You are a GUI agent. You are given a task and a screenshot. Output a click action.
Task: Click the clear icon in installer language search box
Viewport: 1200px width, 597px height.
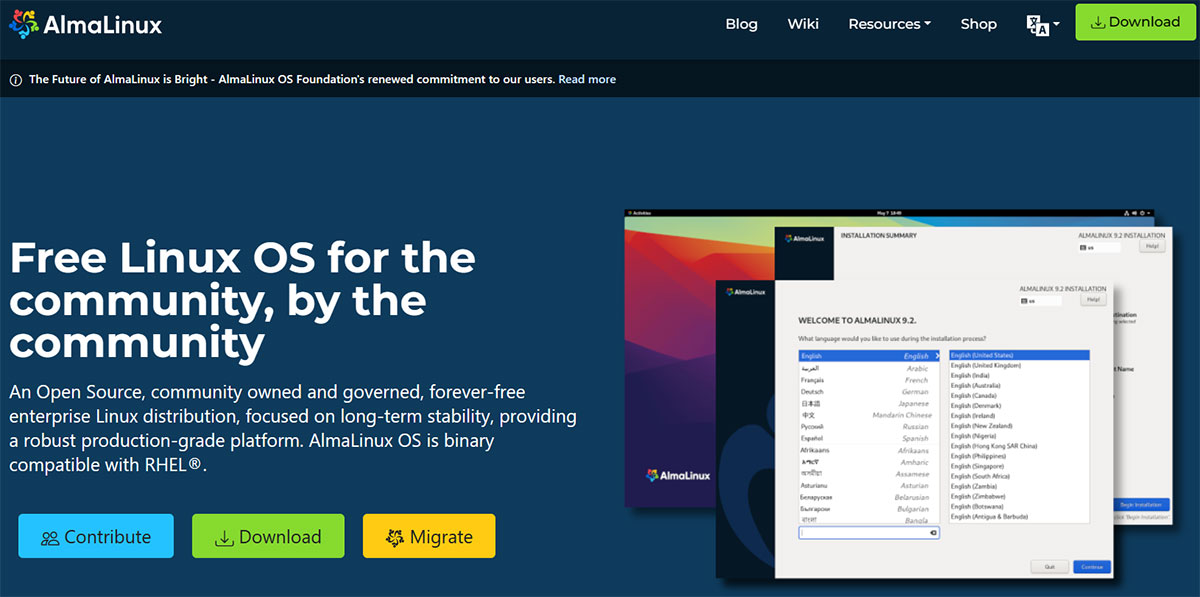coord(933,533)
